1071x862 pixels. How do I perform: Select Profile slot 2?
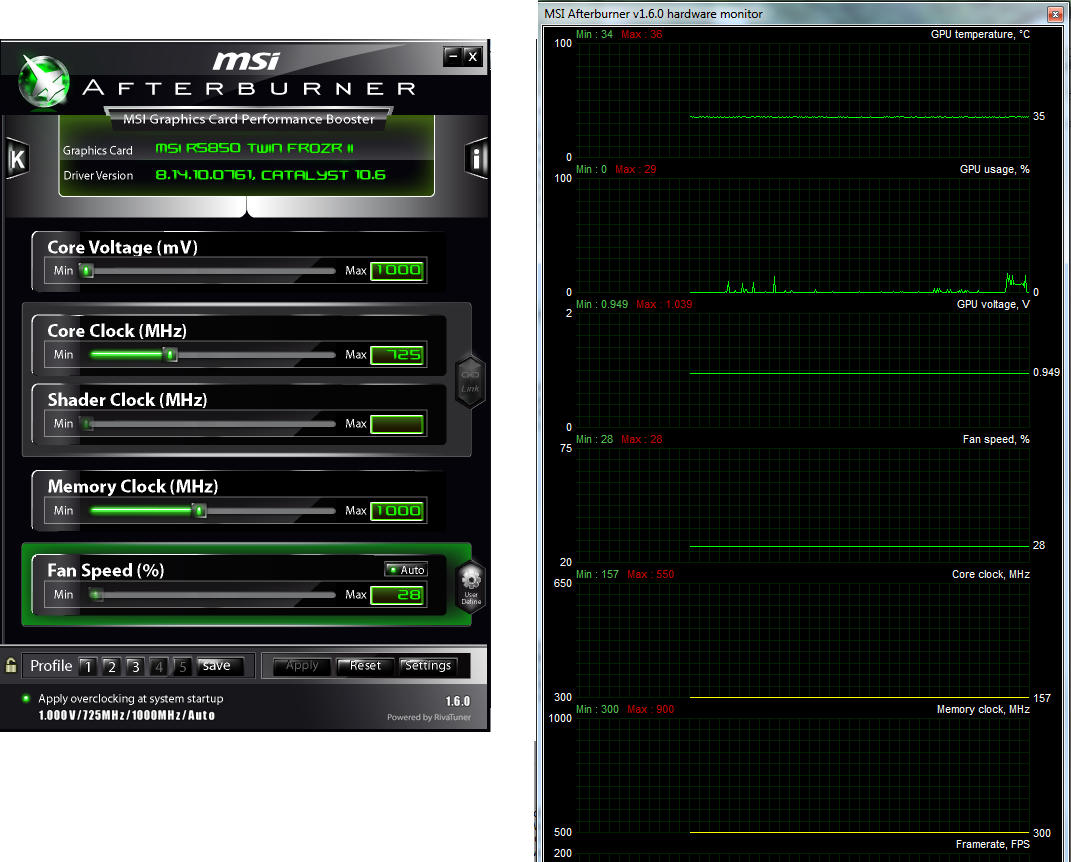[111, 666]
